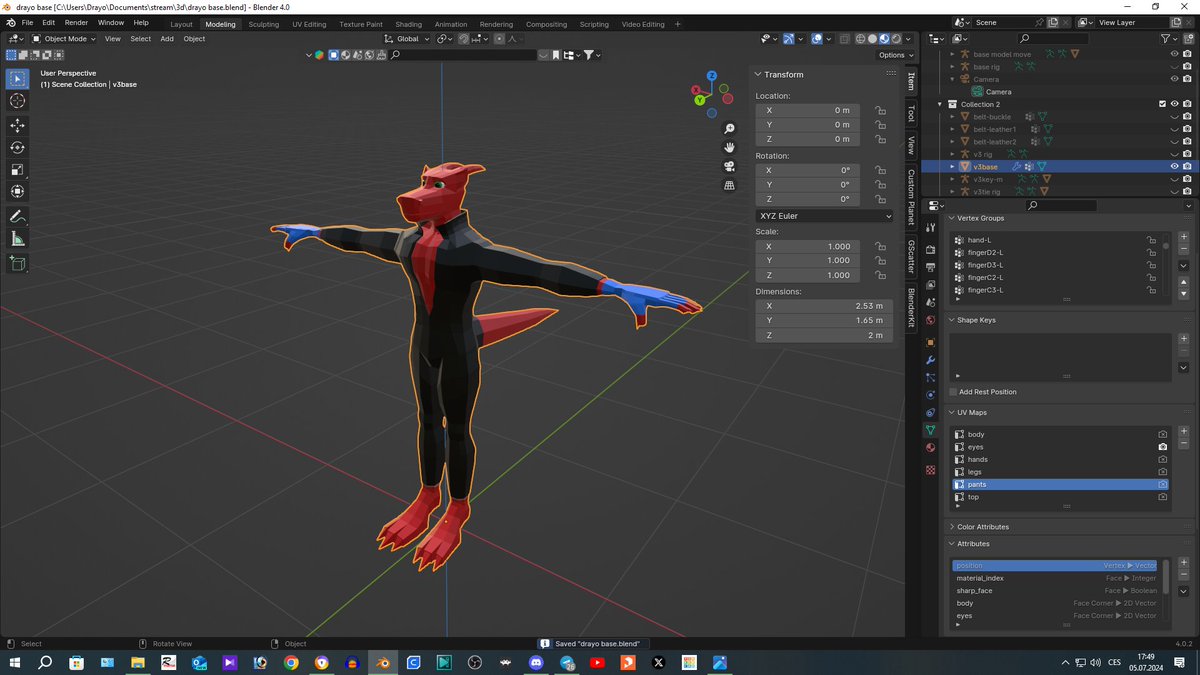
Task: Select the sharp_face attribute row
Action: [x=1056, y=591]
